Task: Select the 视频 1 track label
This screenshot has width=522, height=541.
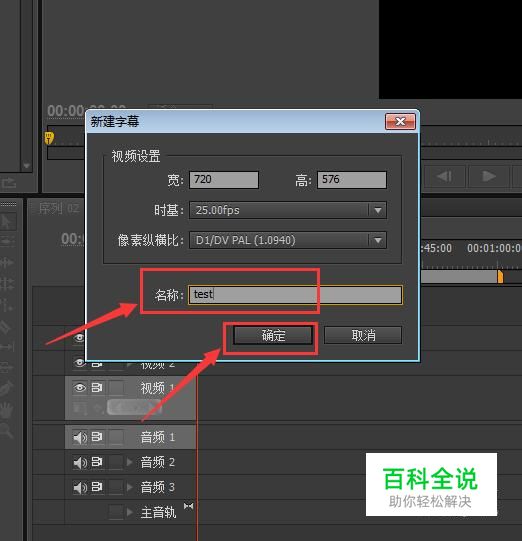Action: (x=157, y=388)
